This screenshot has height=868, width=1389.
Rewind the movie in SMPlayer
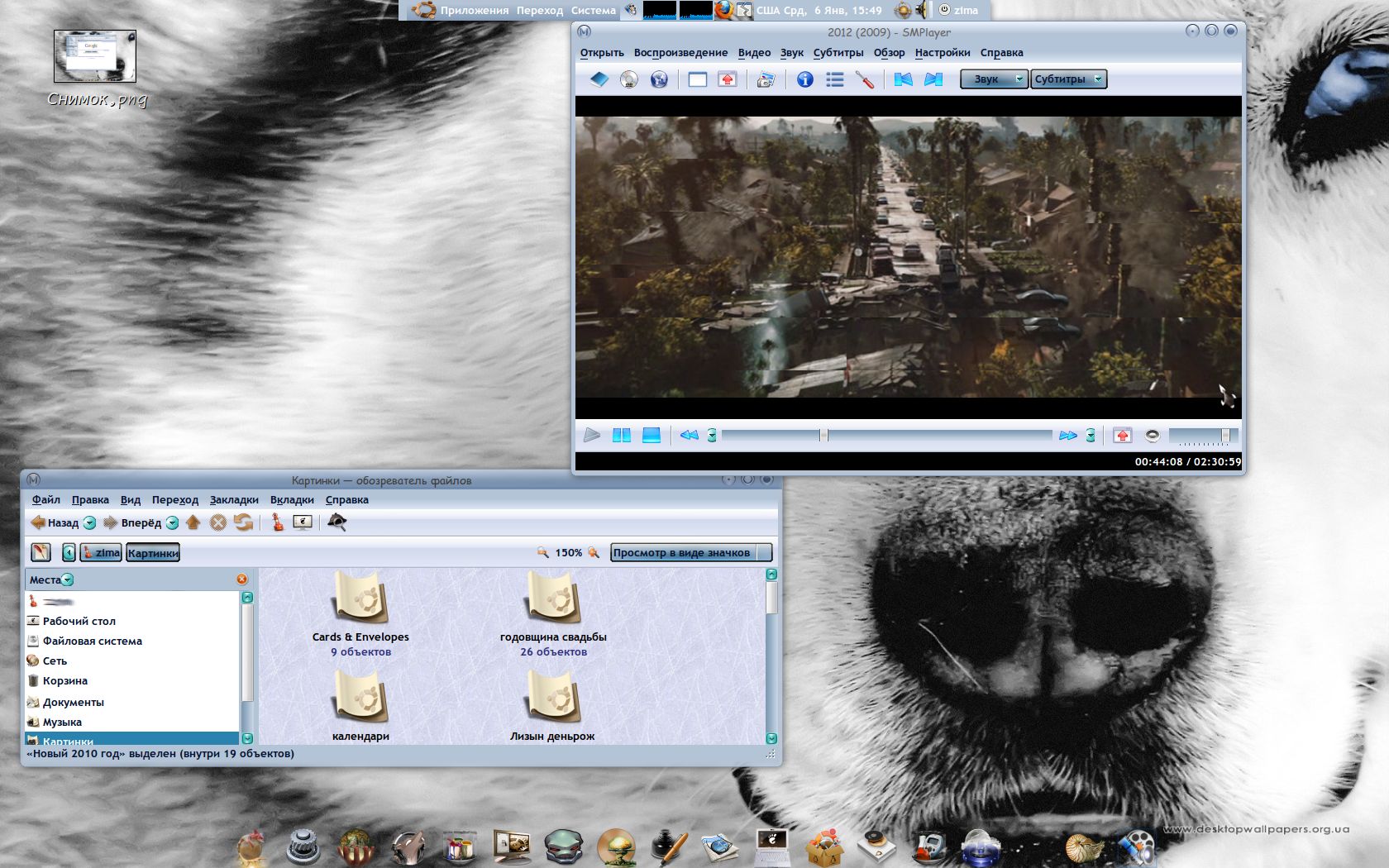coord(689,435)
